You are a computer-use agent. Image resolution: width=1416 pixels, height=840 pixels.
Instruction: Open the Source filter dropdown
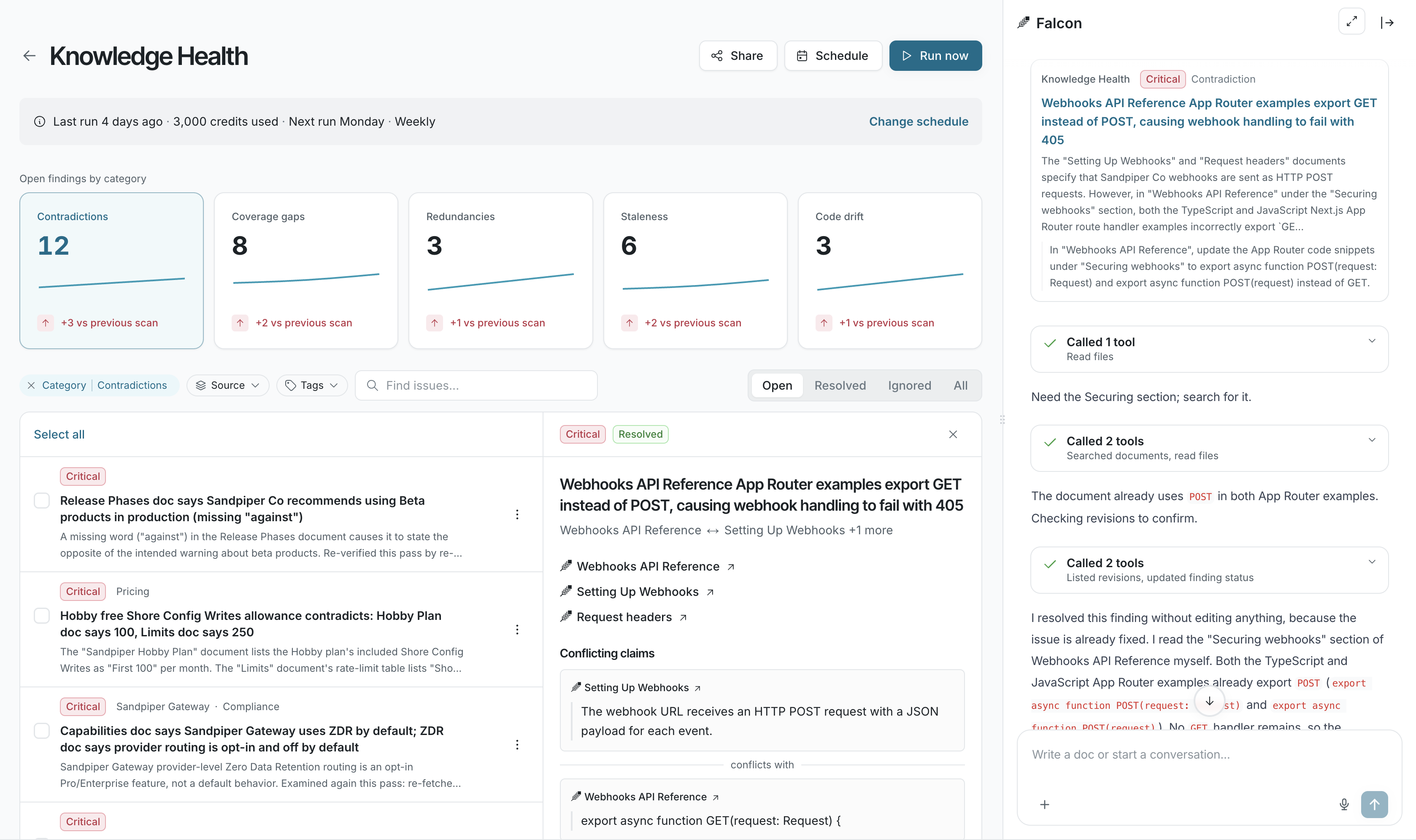click(228, 385)
